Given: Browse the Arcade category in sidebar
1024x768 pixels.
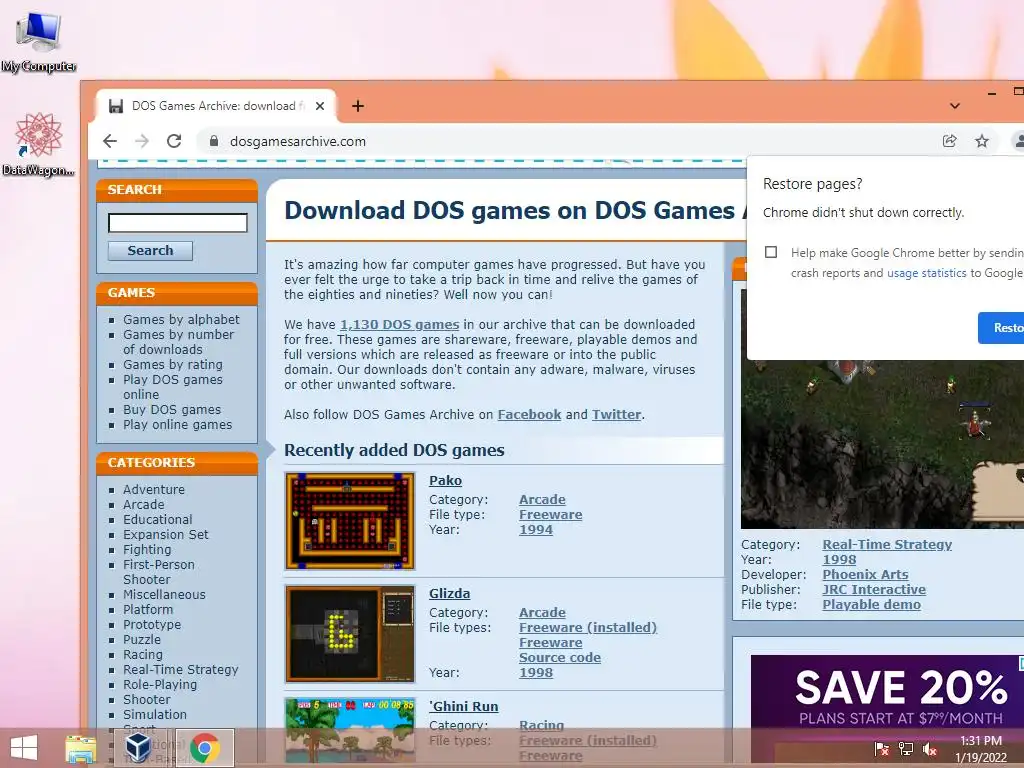Looking at the screenshot, I should coord(144,504).
